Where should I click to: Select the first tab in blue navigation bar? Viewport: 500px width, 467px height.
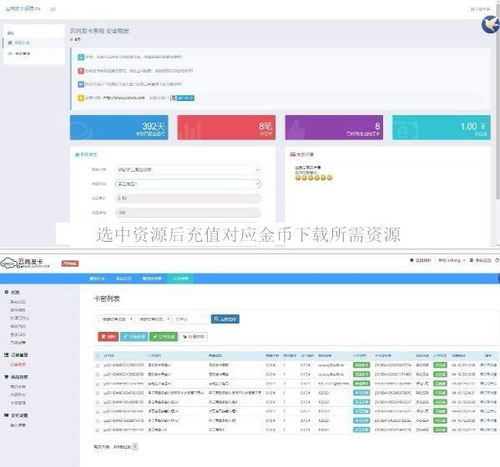(97, 278)
